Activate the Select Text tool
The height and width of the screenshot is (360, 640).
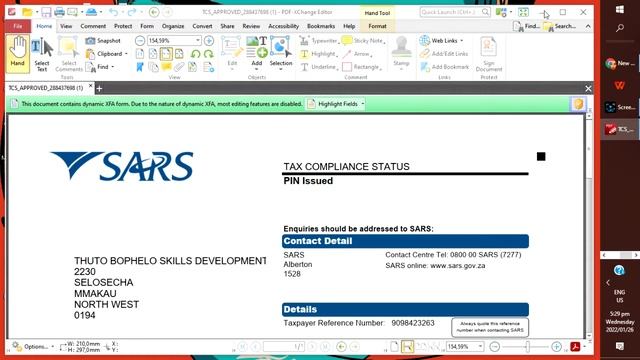coord(42,54)
